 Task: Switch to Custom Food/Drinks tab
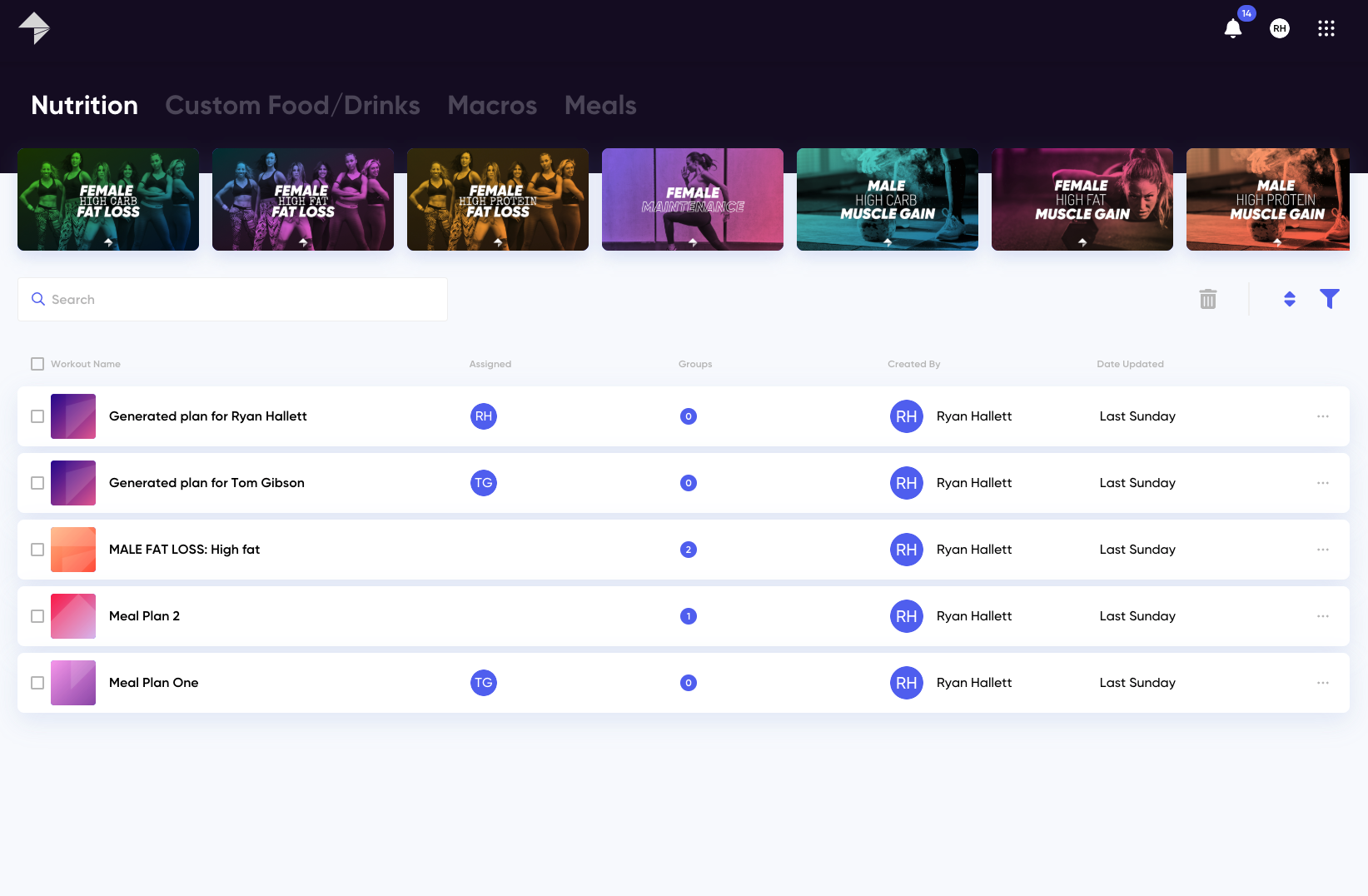292,105
